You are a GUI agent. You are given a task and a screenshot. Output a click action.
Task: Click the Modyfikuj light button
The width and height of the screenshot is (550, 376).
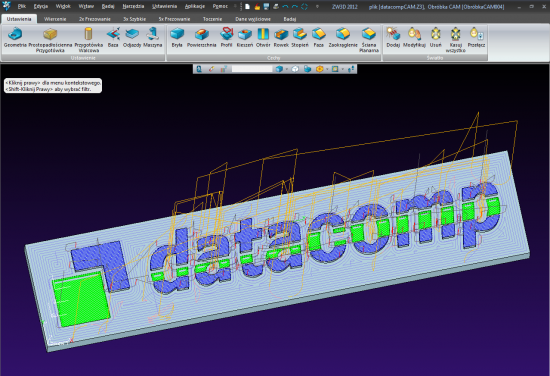414,38
